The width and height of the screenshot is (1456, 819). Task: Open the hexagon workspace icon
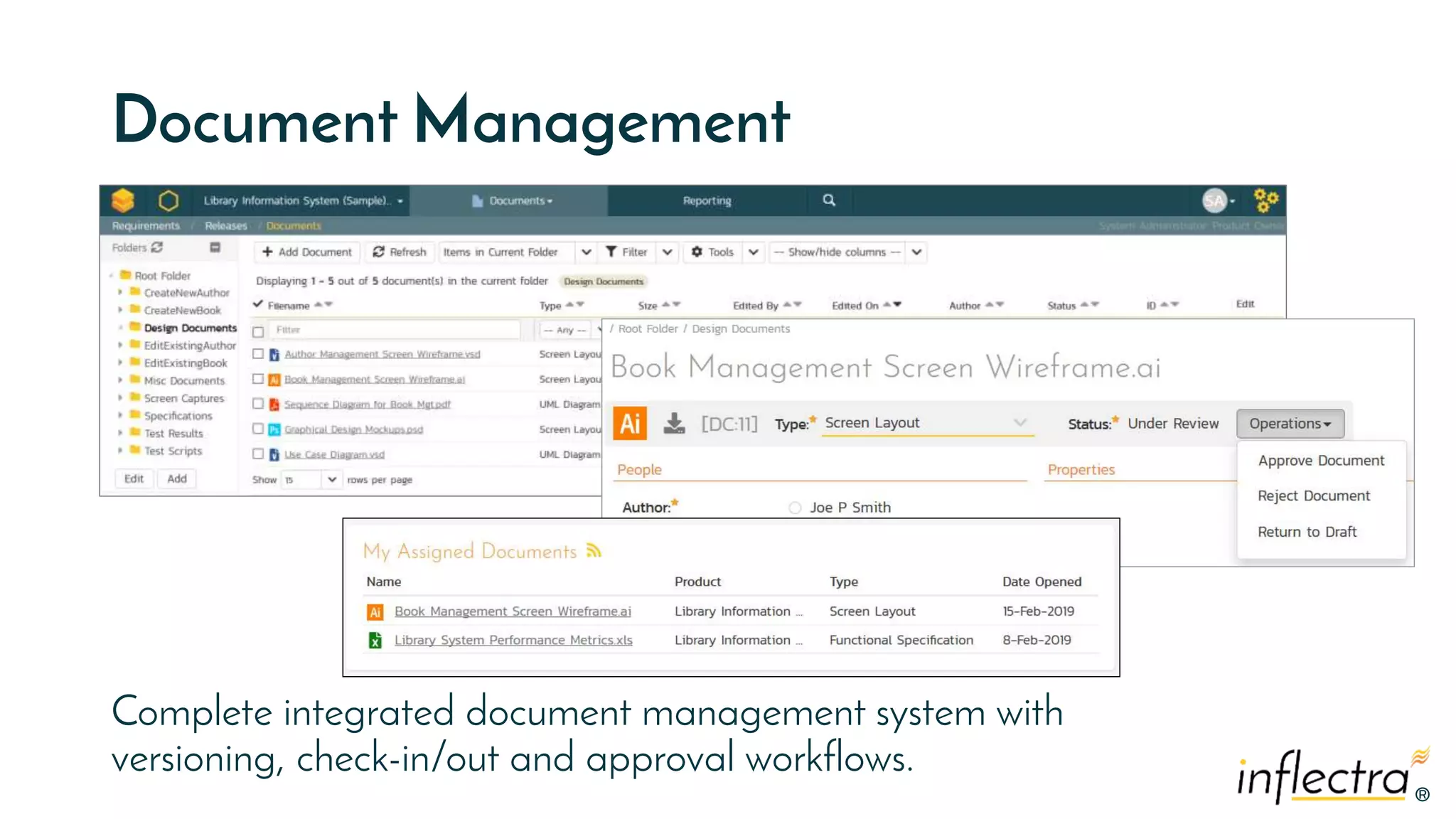tap(168, 200)
